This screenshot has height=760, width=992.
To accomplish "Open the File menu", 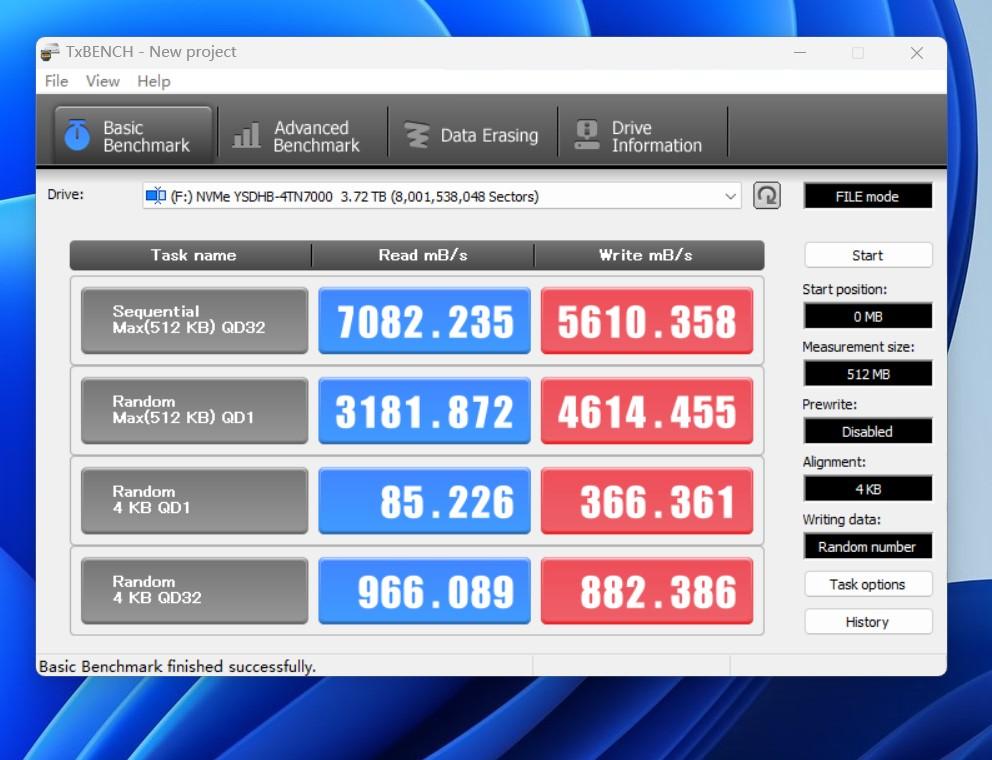I will [57, 81].
